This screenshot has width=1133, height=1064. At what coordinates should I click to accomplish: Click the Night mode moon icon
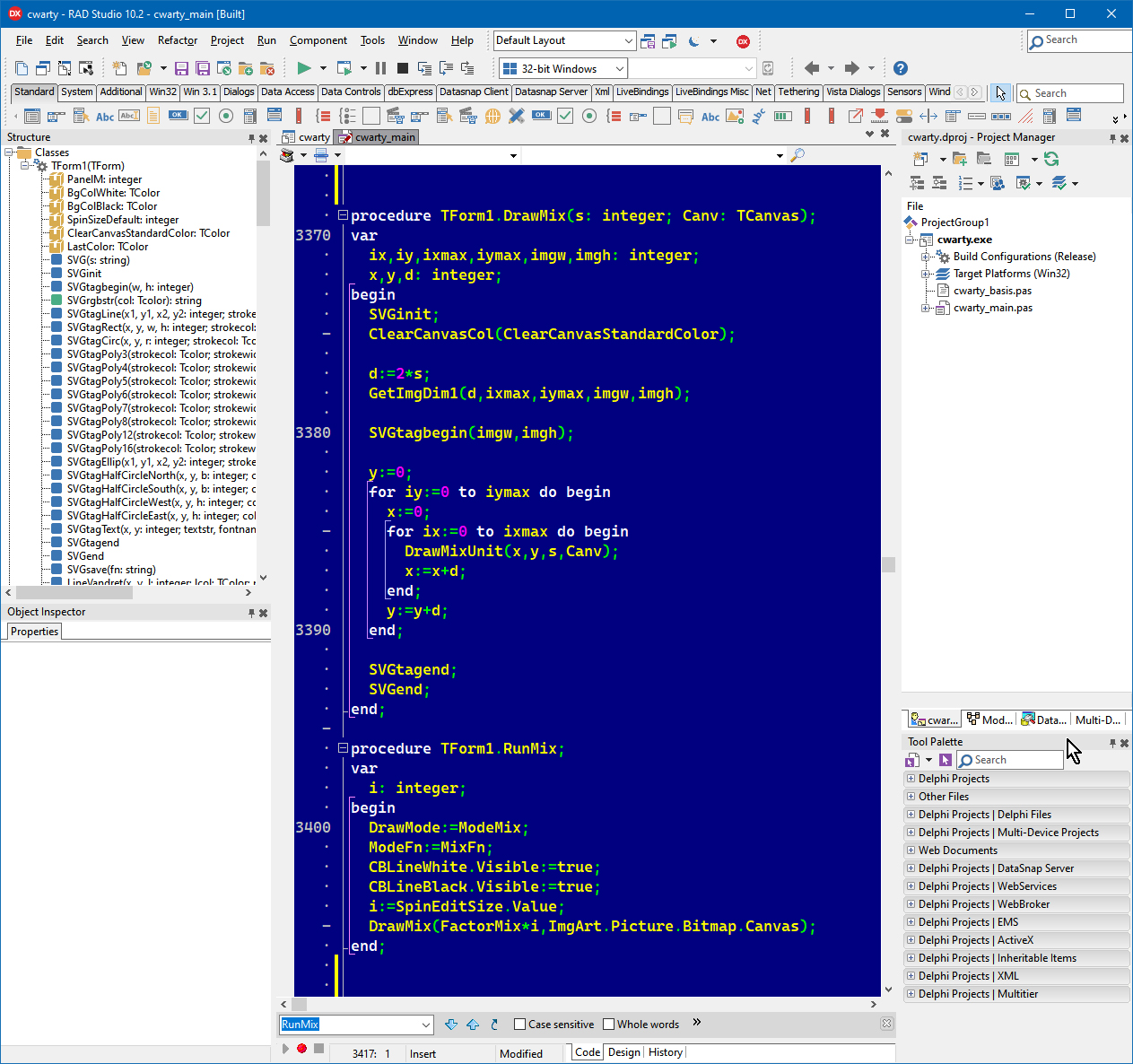click(x=693, y=41)
